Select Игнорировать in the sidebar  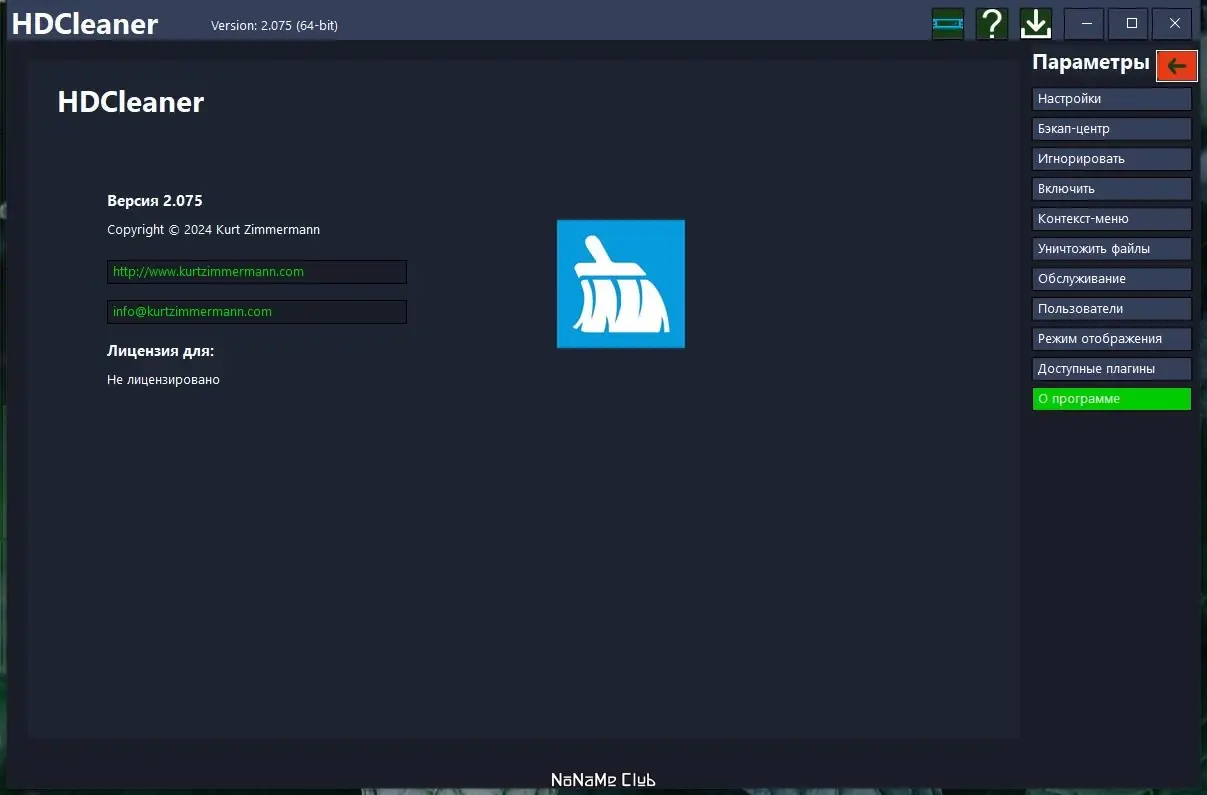pos(1112,159)
